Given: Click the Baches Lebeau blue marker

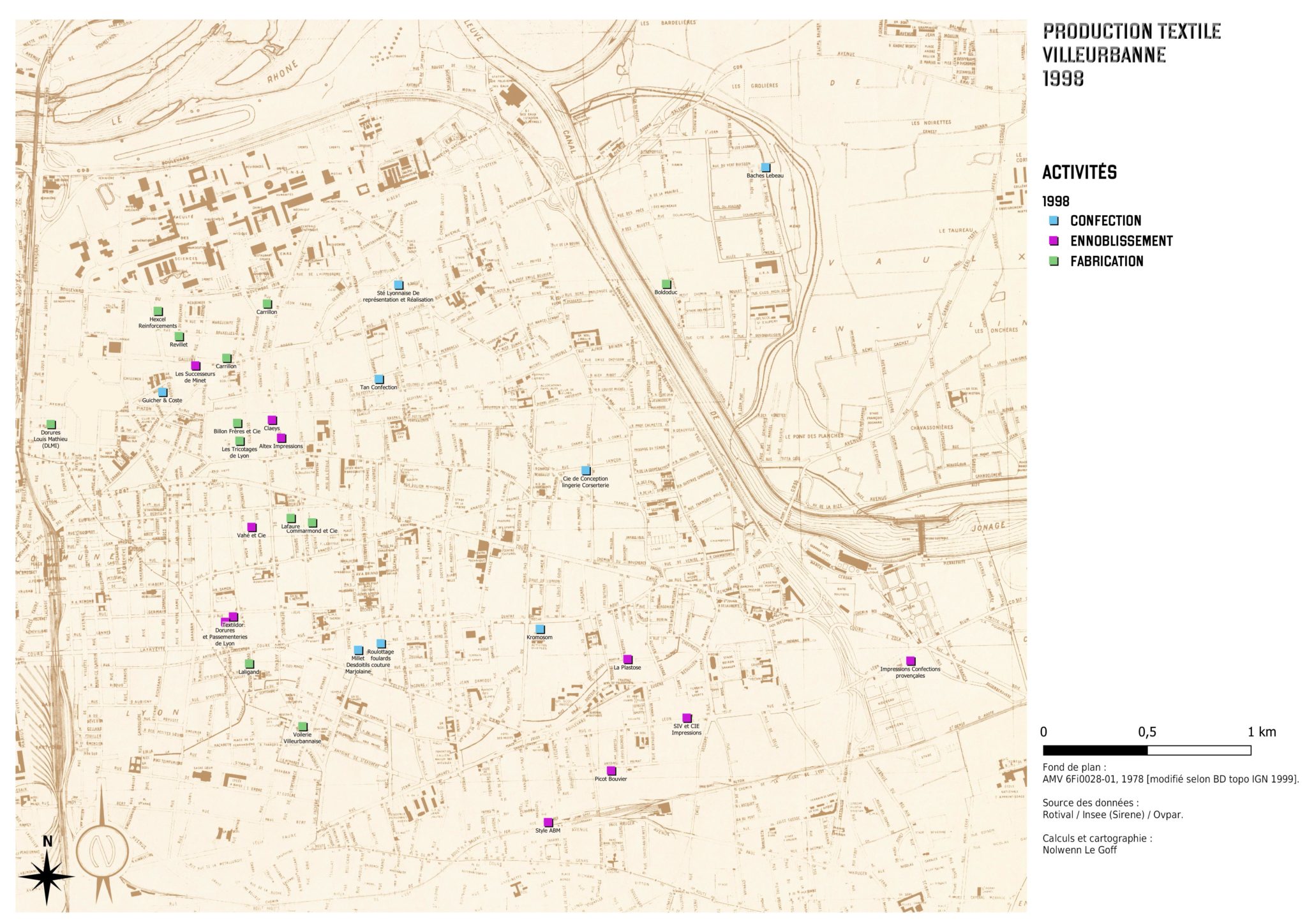Looking at the screenshot, I should point(765,167).
